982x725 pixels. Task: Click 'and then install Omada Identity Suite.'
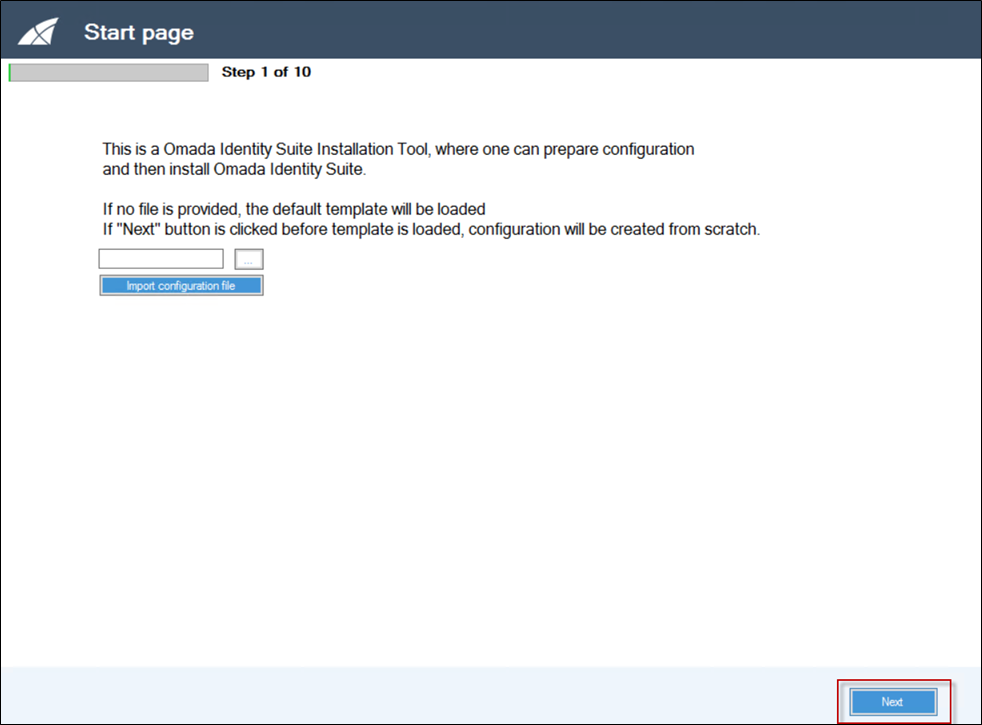click(x=234, y=170)
